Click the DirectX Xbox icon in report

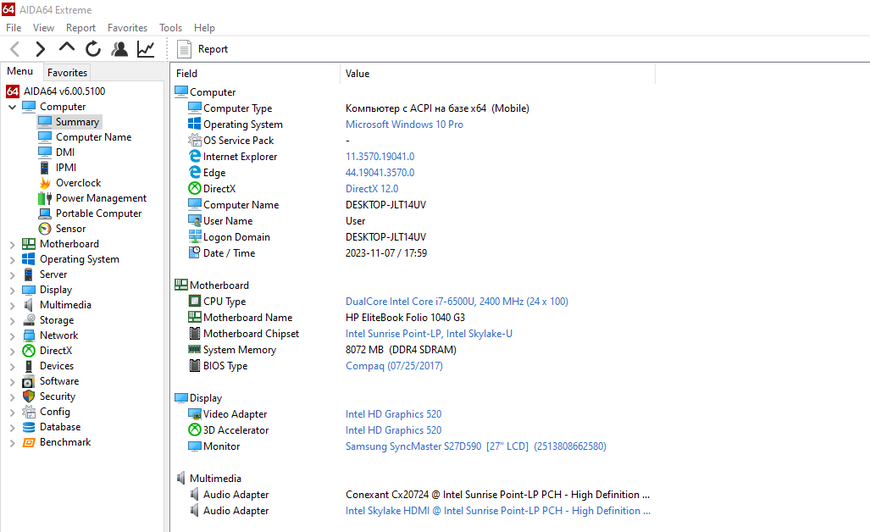click(195, 188)
